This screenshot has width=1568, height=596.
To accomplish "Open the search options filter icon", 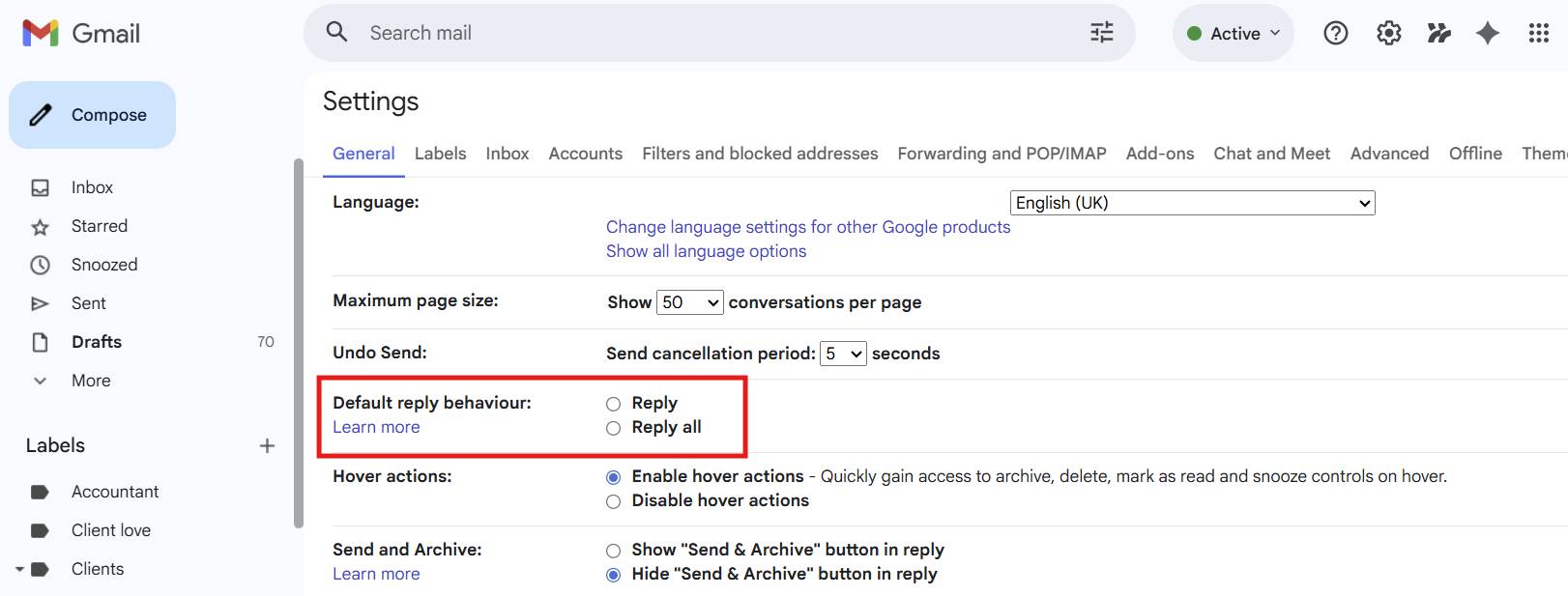I will [1102, 33].
